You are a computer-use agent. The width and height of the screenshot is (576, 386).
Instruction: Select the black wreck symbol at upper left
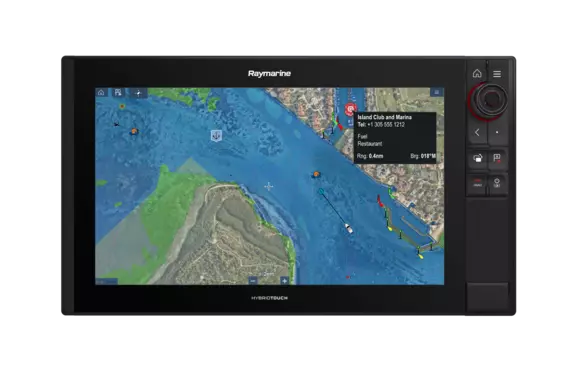(x=116, y=124)
